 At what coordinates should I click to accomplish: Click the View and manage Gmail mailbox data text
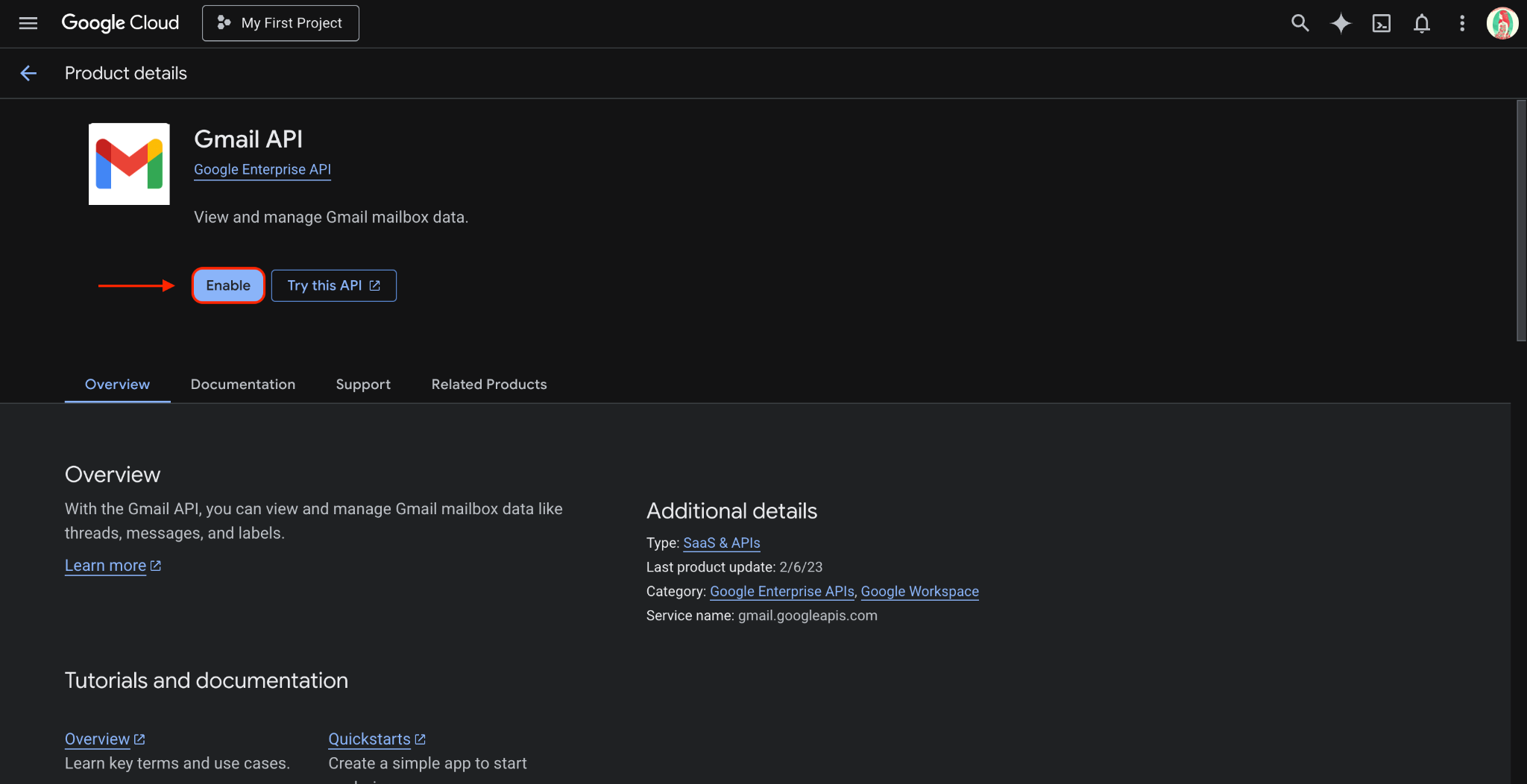point(331,217)
